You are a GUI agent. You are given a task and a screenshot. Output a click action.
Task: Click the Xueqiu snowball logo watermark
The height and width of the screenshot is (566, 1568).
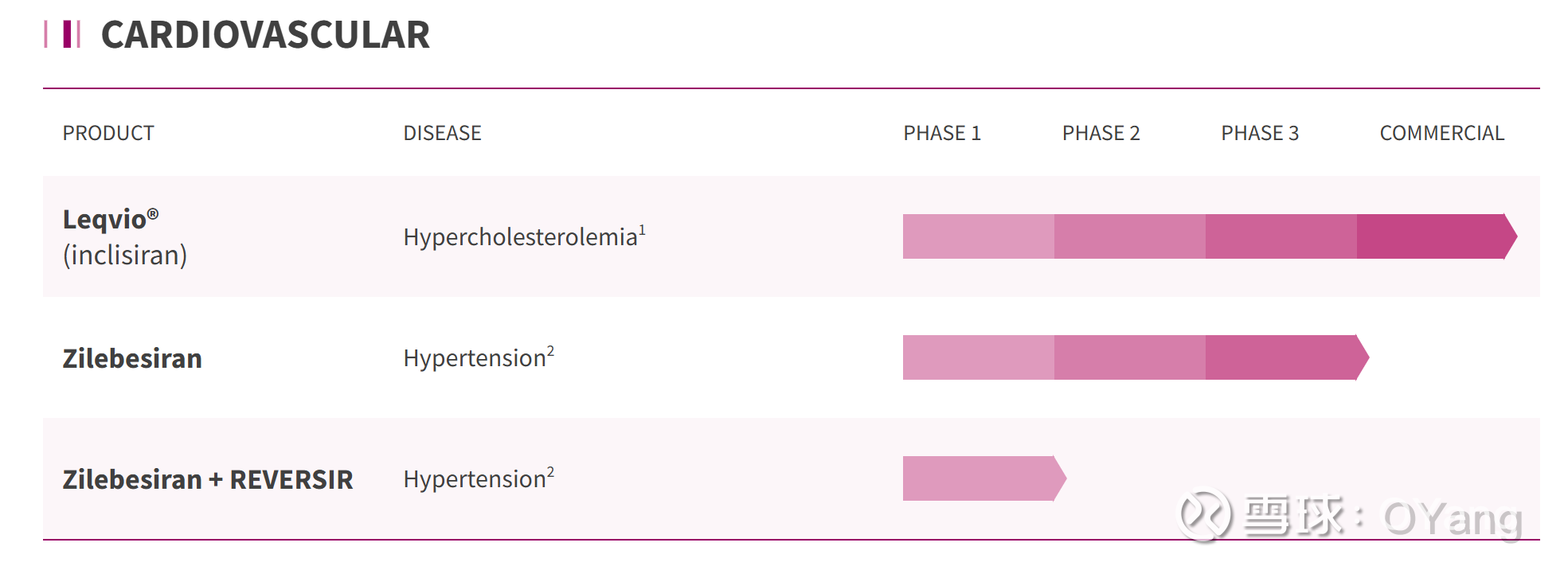coord(1204,514)
